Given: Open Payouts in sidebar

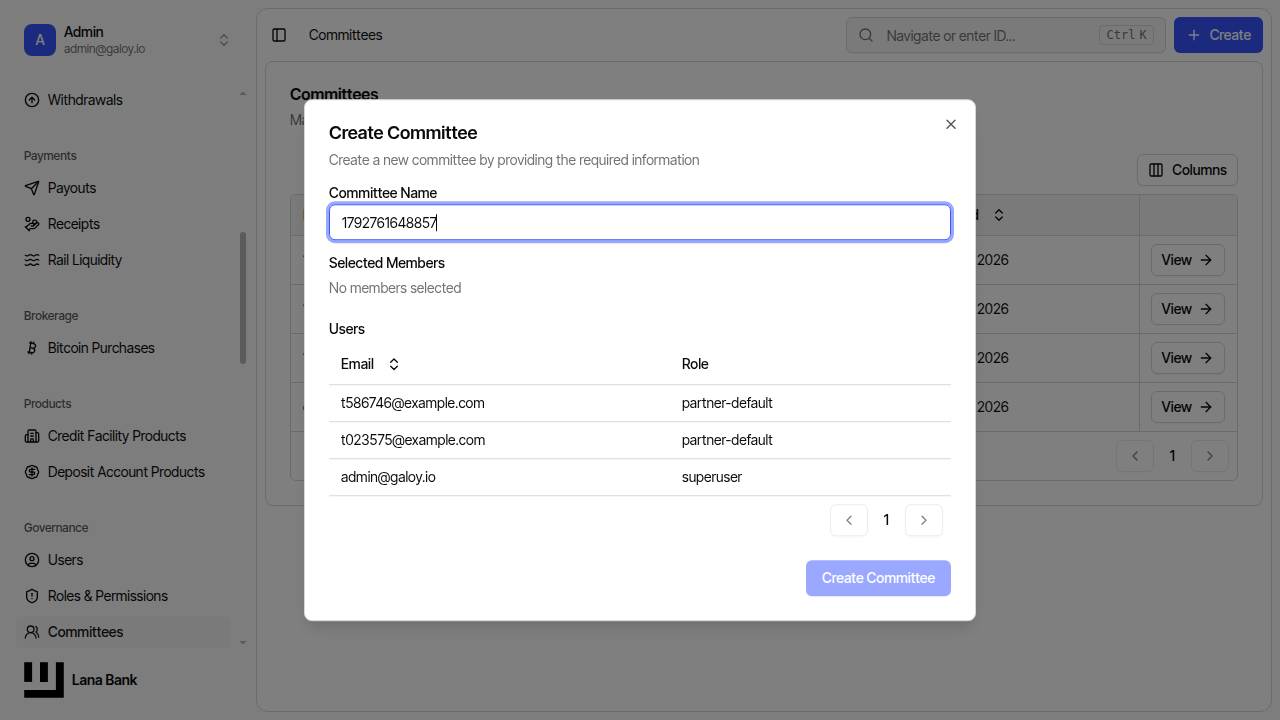Looking at the screenshot, I should [x=124, y=188].
